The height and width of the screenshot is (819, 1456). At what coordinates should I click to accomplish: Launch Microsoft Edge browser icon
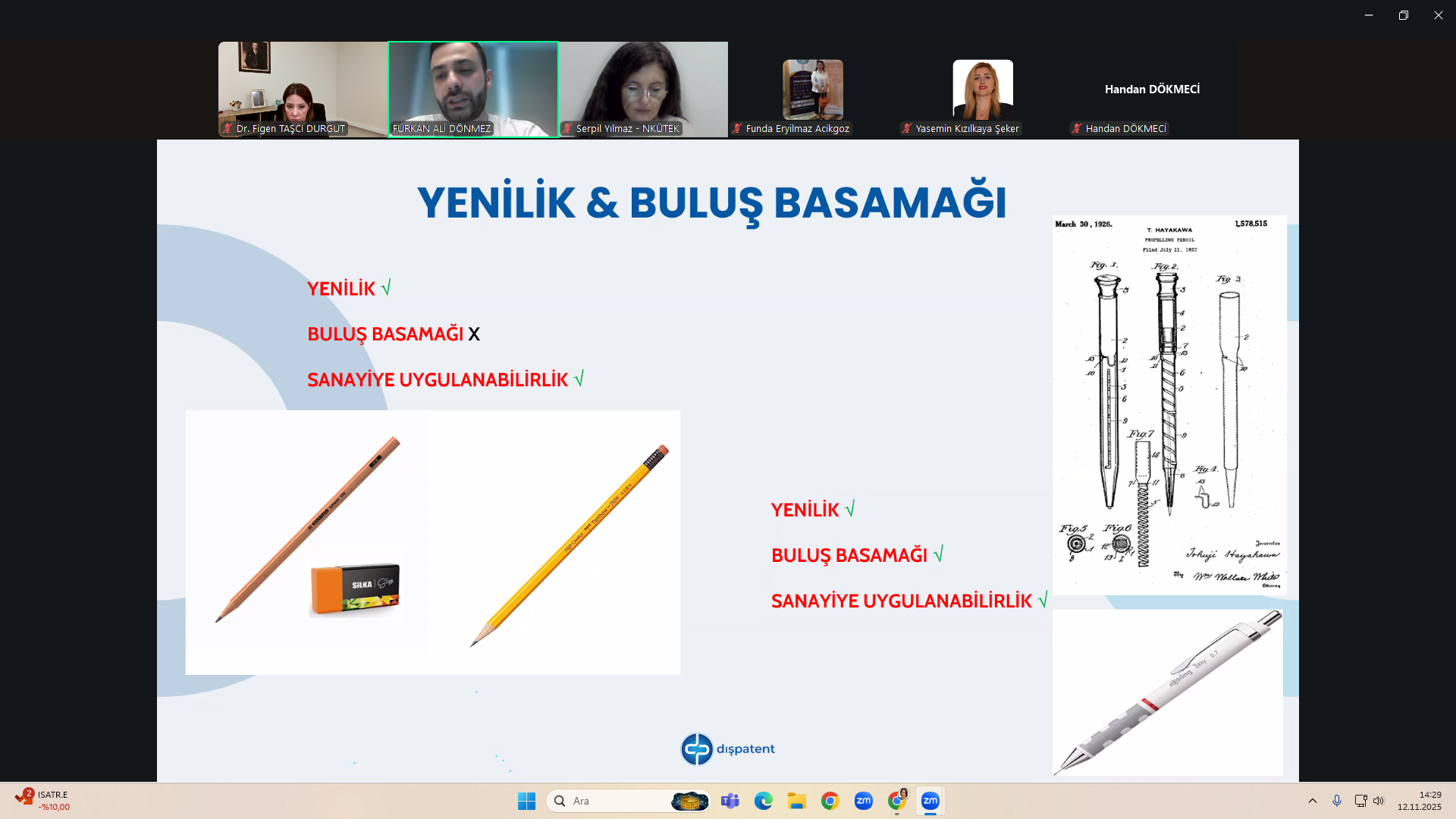point(763,801)
